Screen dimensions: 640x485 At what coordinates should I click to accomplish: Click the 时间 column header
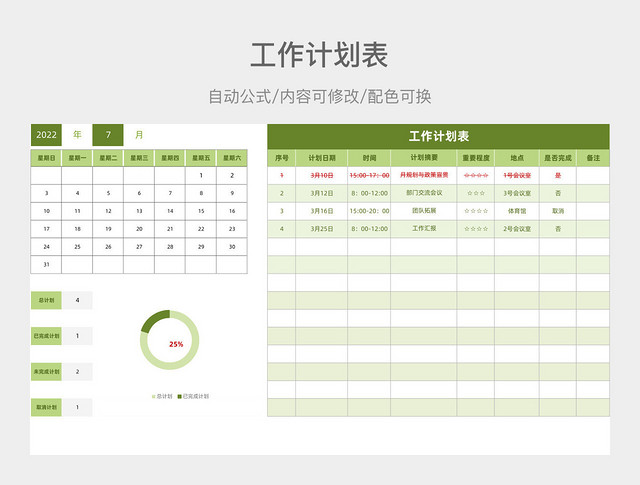coord(369,158)
